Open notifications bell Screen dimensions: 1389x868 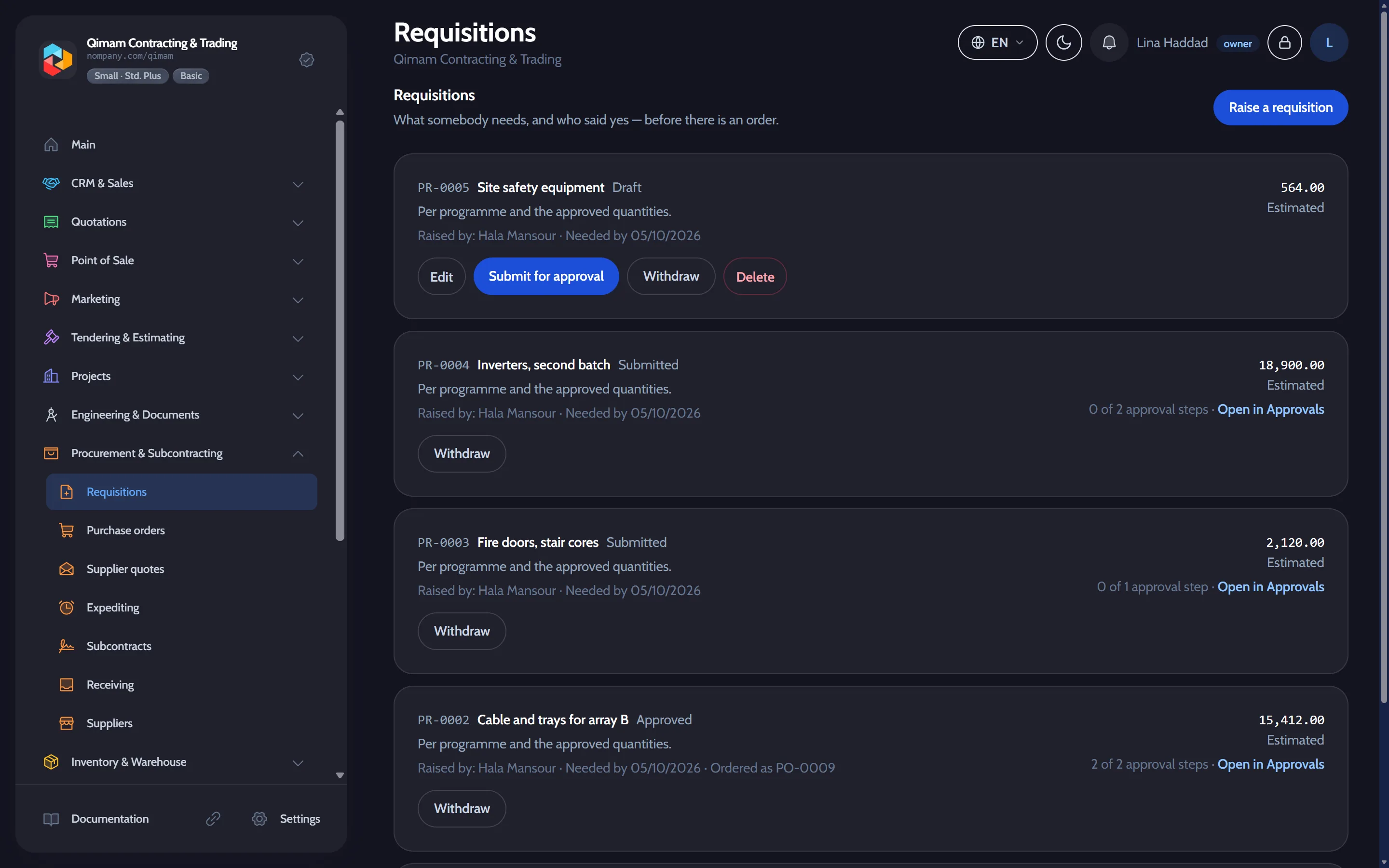pos(1108,42)
